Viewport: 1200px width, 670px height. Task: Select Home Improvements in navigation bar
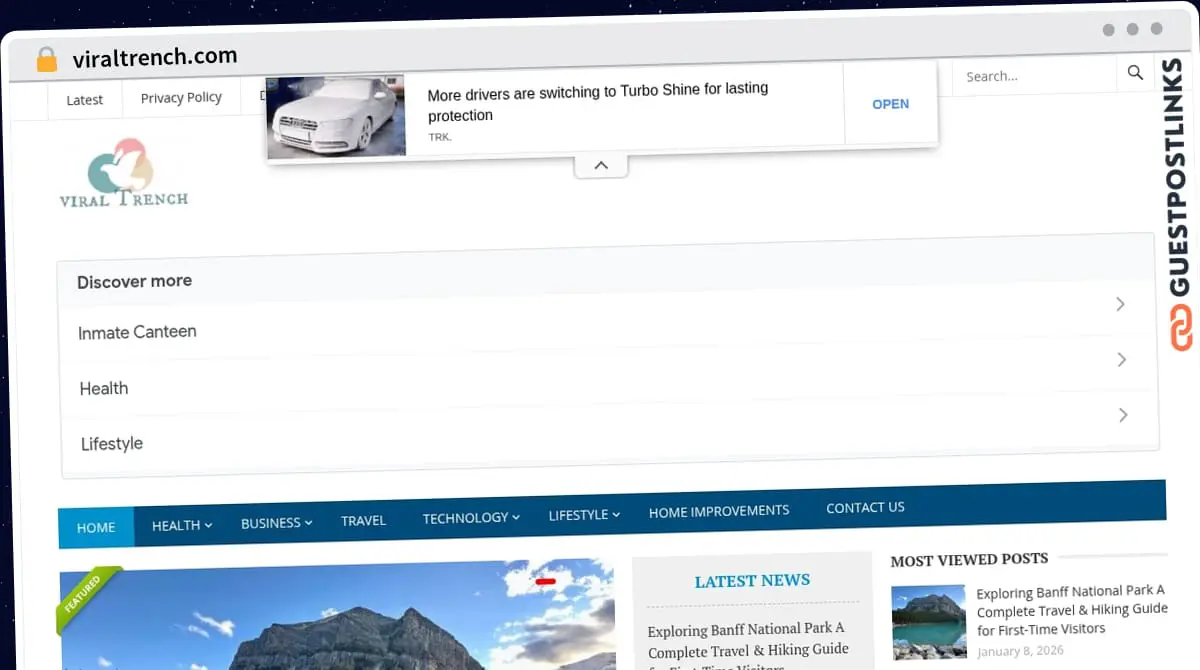718,511
